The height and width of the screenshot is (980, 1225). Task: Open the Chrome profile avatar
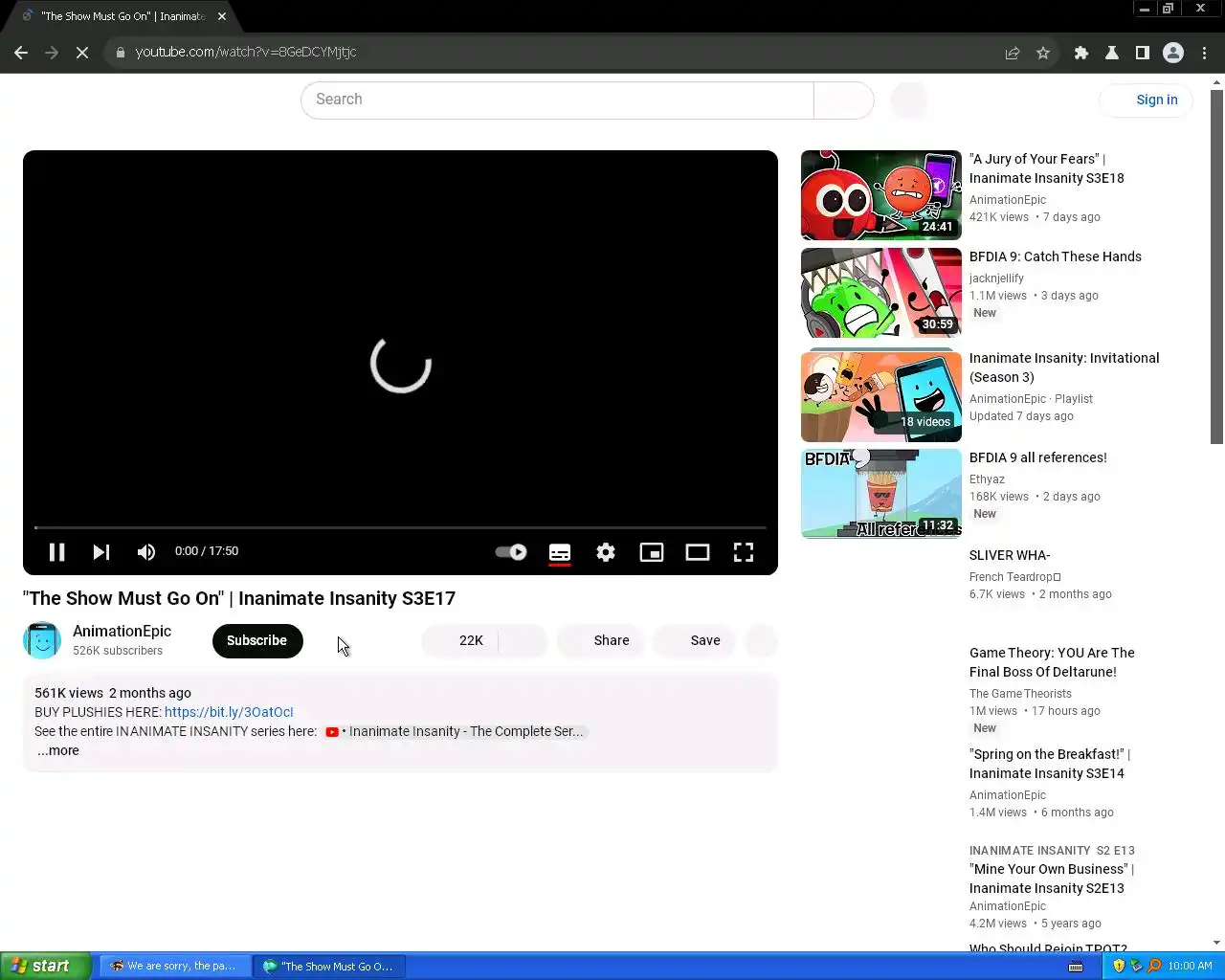click(1173, 53)
